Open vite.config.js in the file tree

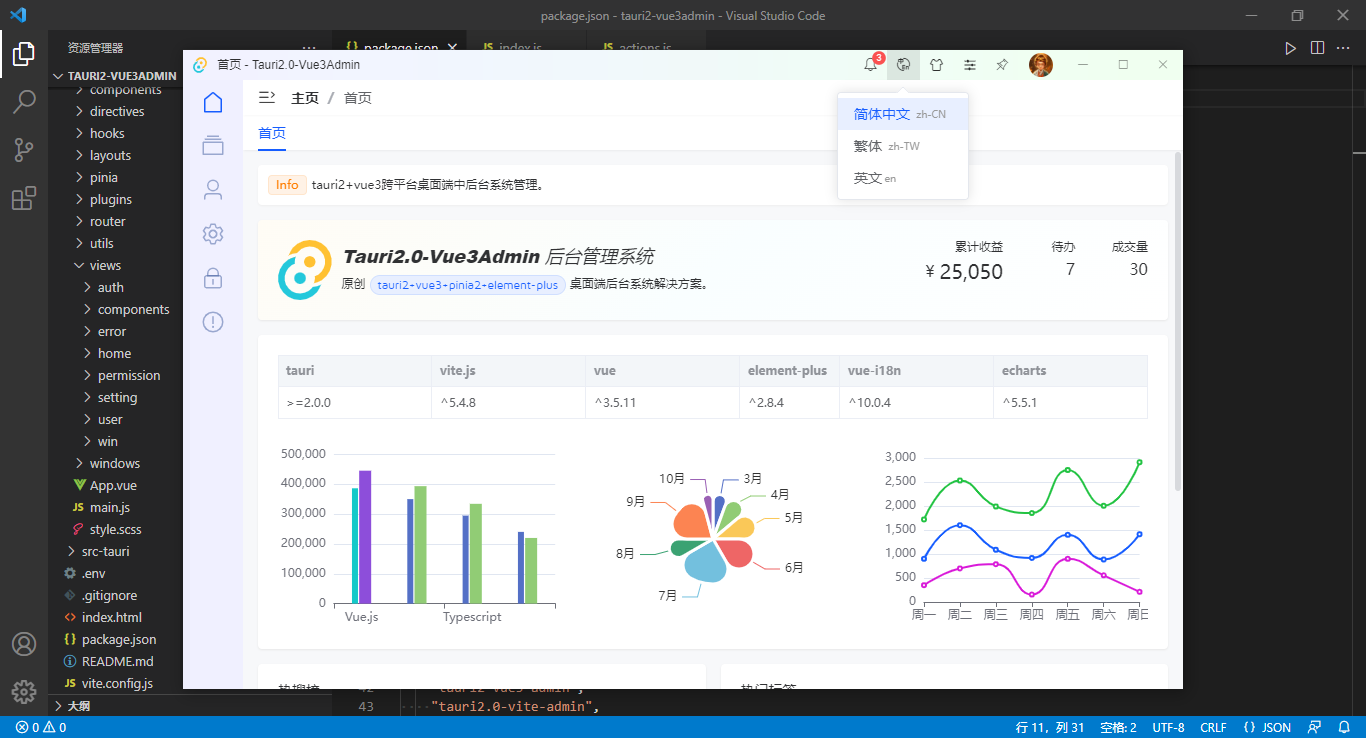point(117,683)
